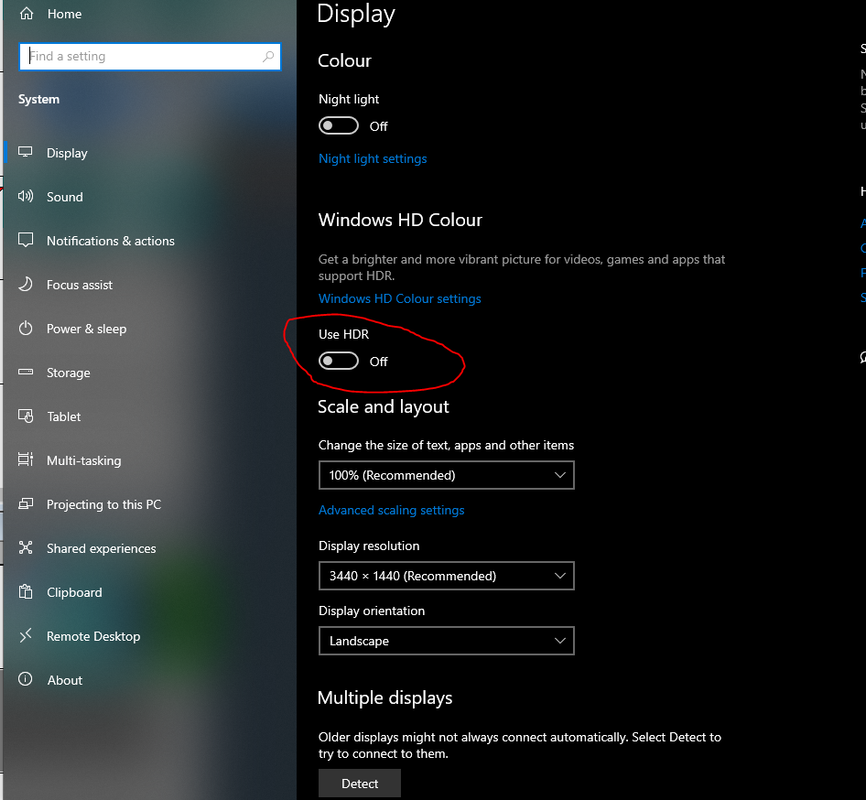Open the Display resolution dropdown

446,576
